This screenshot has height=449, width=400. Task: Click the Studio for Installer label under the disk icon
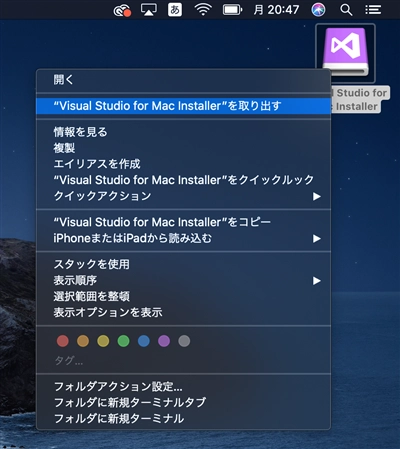coord(360,99)
